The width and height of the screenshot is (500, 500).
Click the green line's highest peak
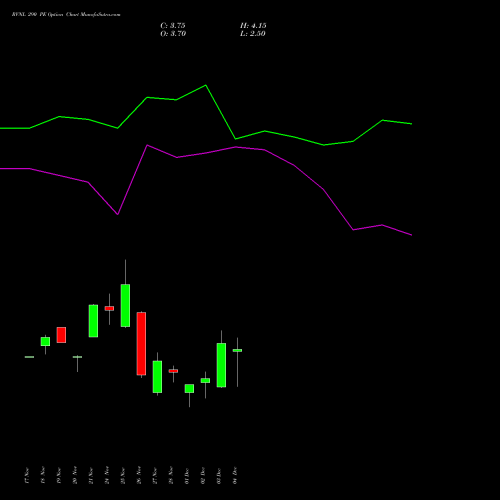coord(205,85)
